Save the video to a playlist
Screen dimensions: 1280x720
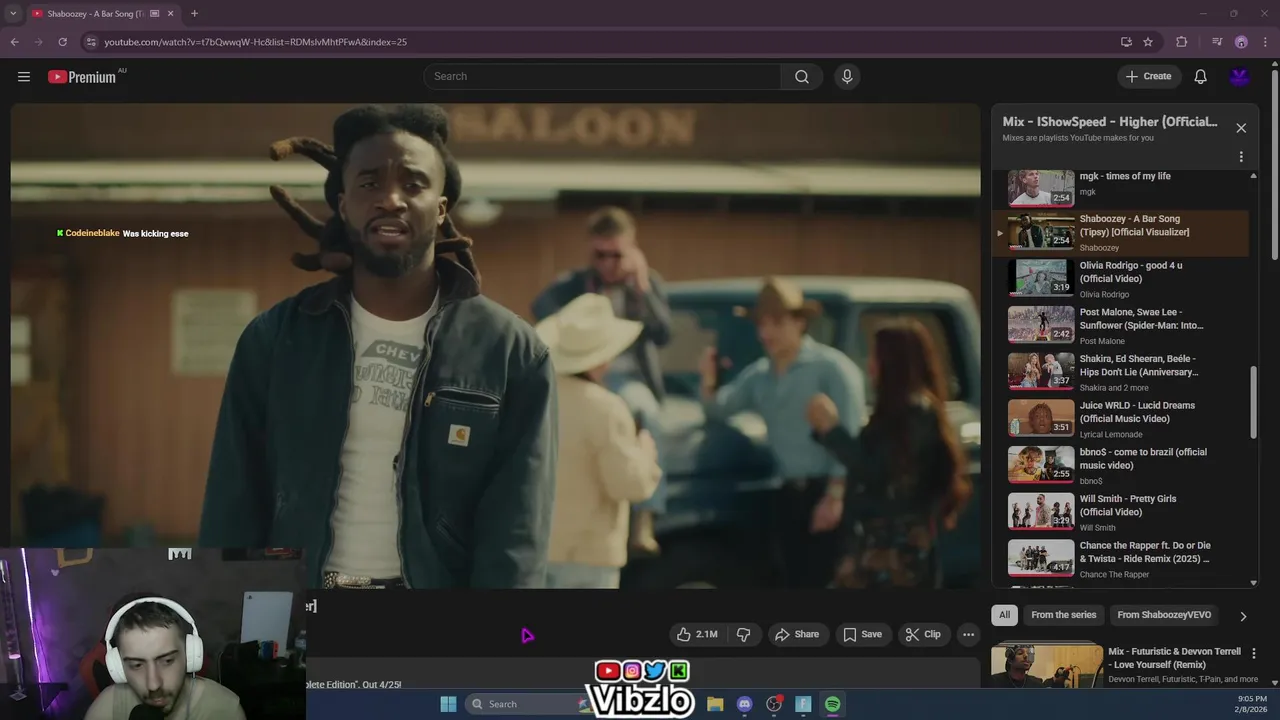point(861,634)
